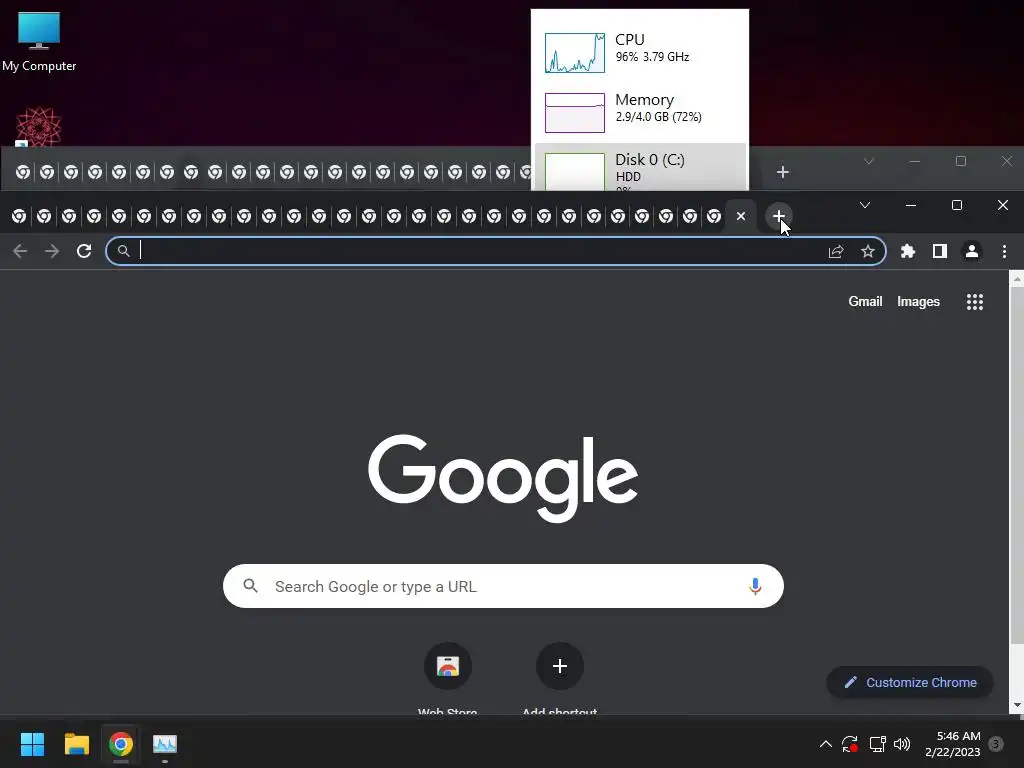The width and height of the screenshot is (1024, 768).
Task: Start voice search with the microphone
Action: [x=755, y=586]
